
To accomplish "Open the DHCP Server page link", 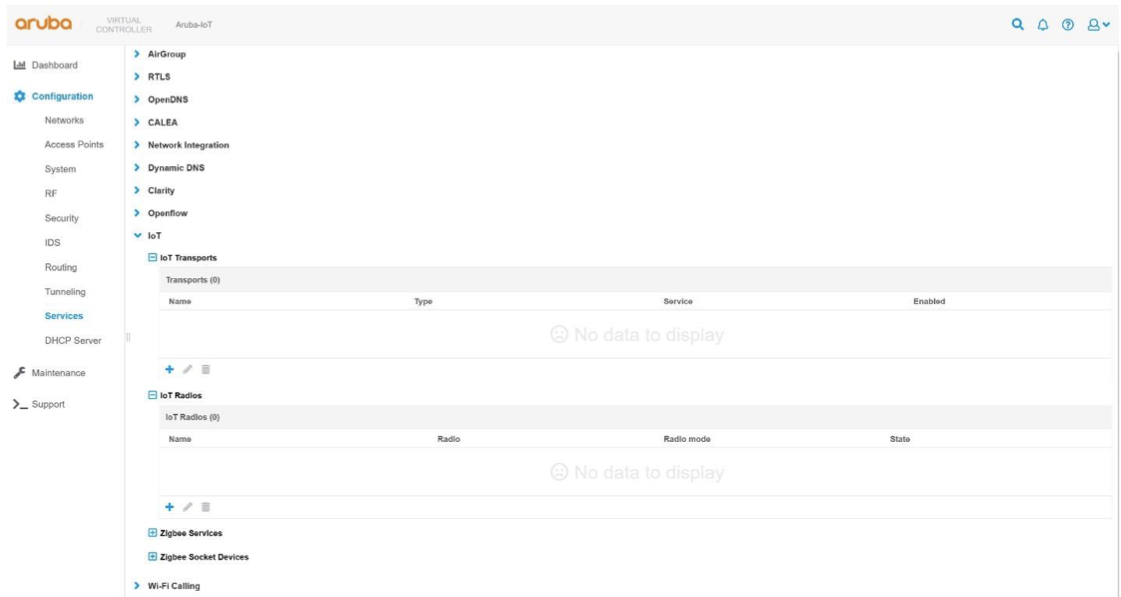I will tap(73, 341).
